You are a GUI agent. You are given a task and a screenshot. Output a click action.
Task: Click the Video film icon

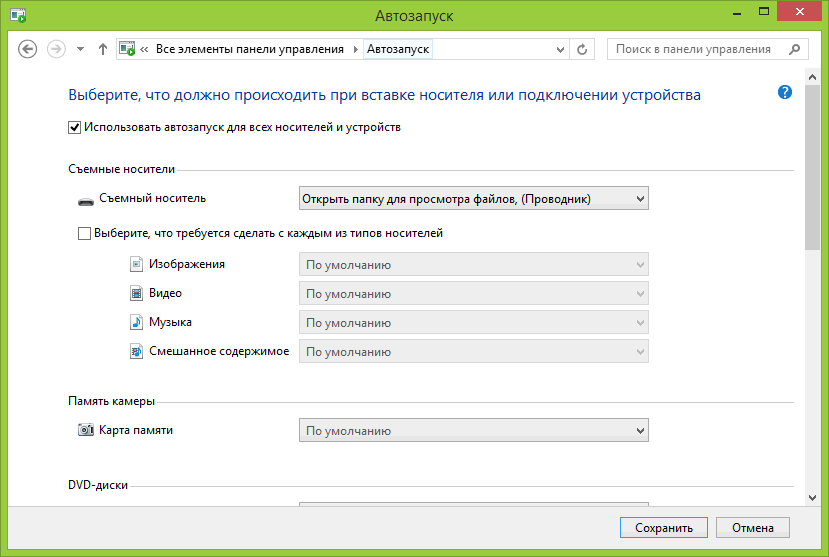click(137, 294)
